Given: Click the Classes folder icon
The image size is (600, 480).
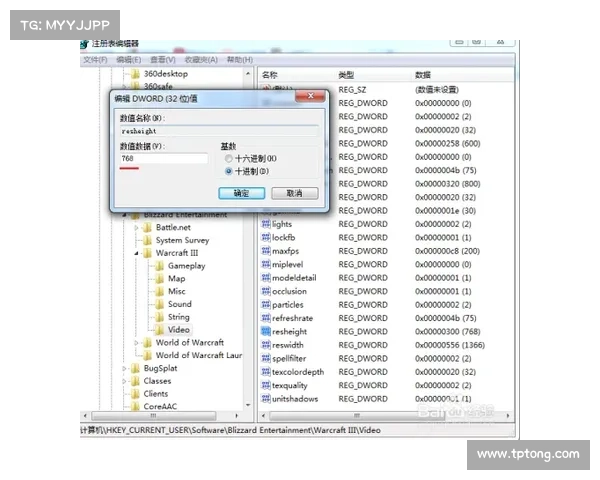Looking at the screenshot, I should (x=135, y=381).
